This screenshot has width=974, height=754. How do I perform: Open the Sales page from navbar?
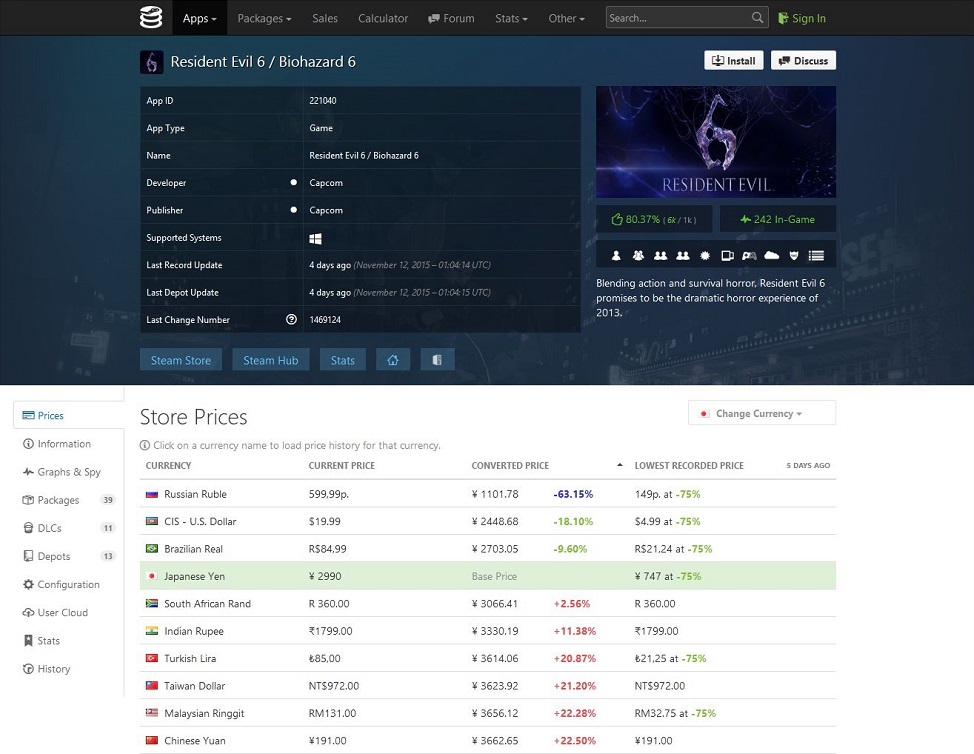[325, 18]
